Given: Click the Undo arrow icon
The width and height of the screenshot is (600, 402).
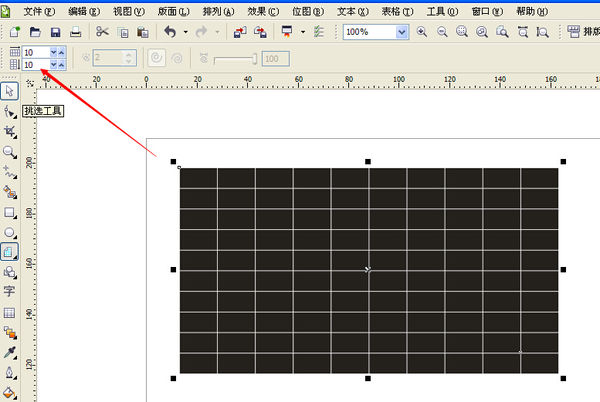Looking at the screenshot, I should pos(170,32).
